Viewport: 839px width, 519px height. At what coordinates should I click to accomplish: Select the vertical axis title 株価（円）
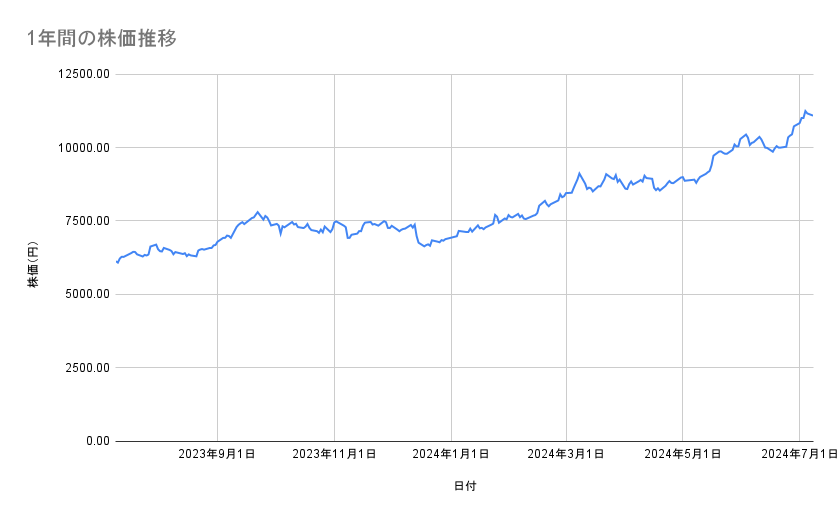tap(33, 270)
